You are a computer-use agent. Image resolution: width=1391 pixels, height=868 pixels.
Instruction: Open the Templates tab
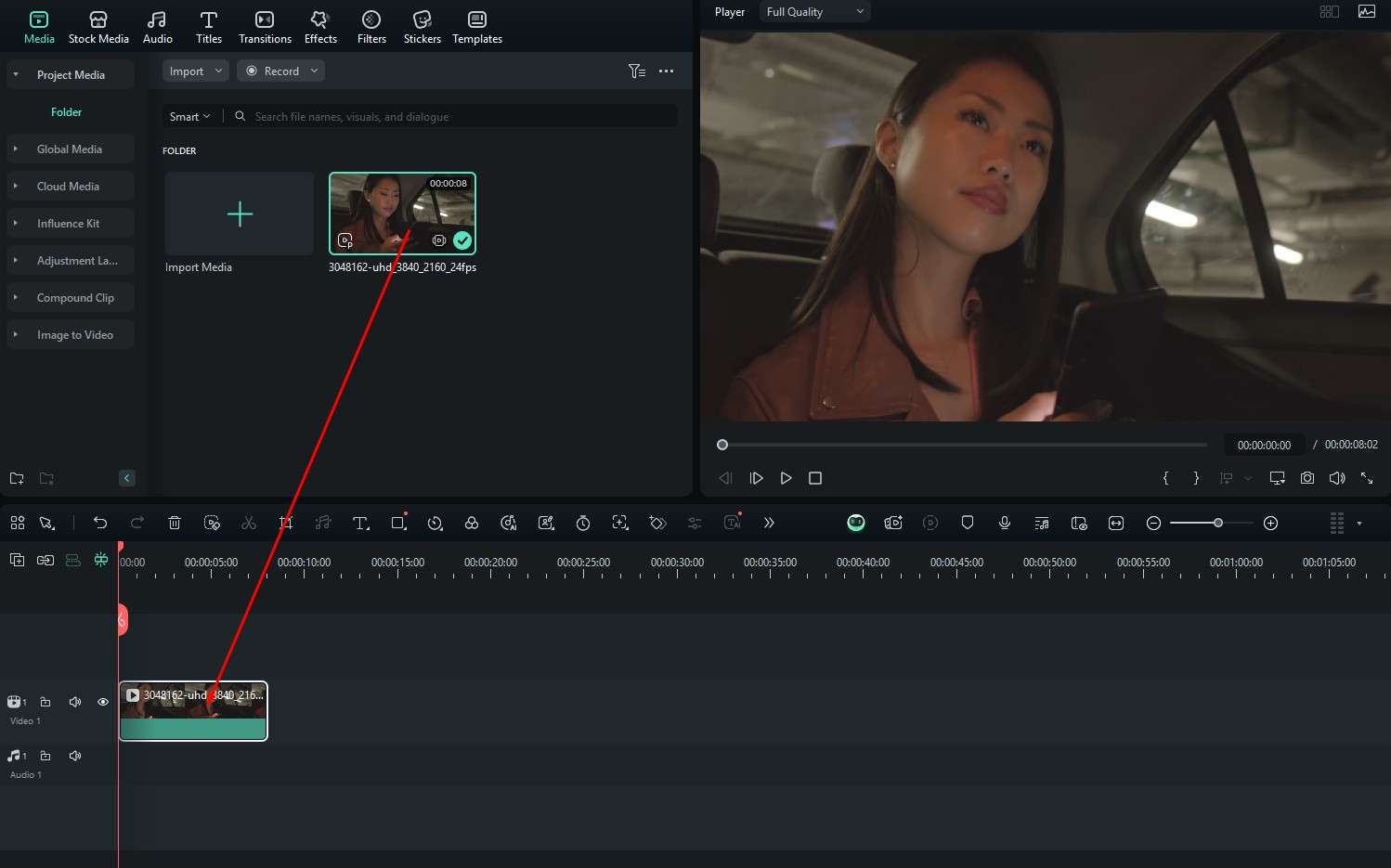coord(477,27)
